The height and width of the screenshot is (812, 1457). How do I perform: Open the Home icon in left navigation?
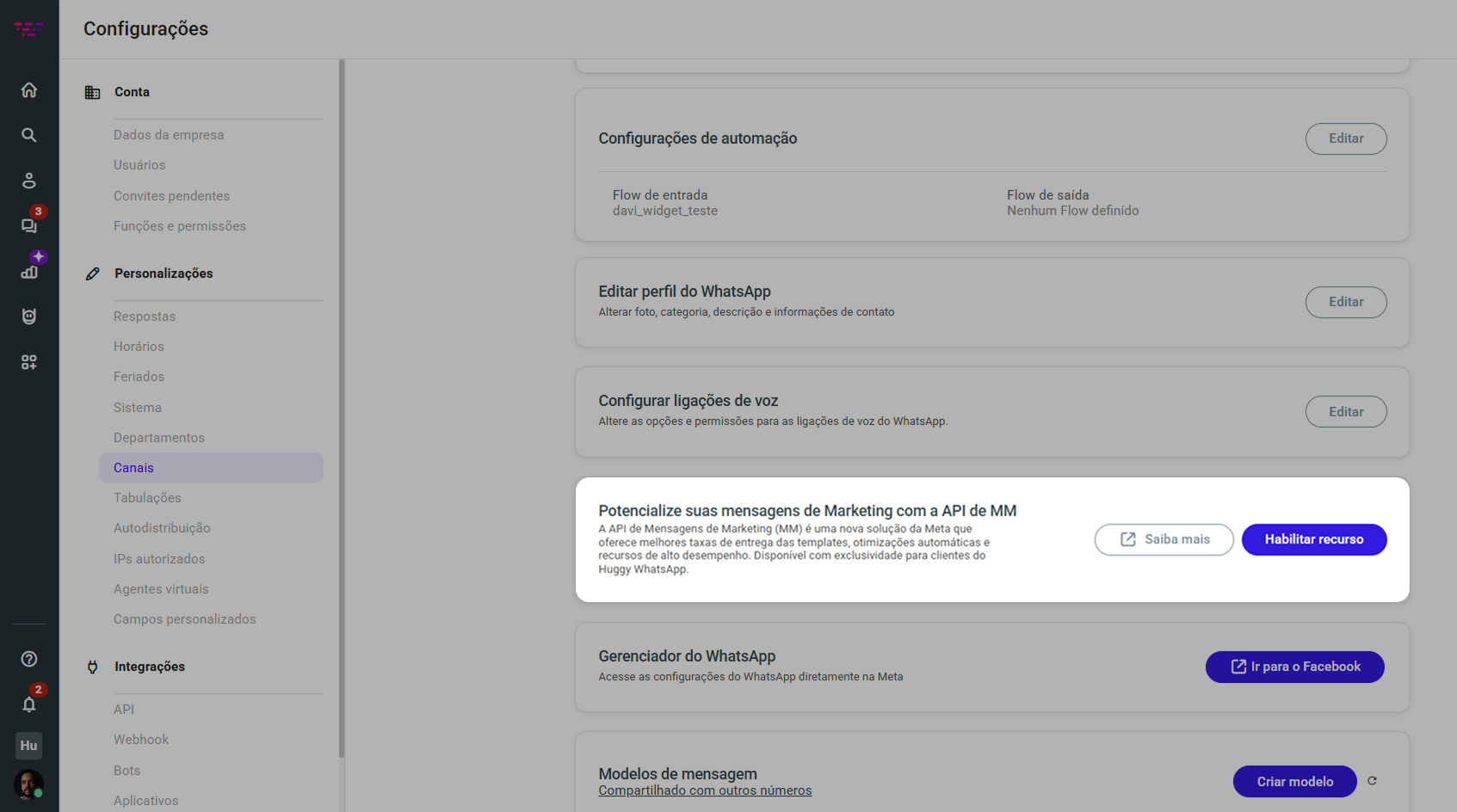pyautogui.click(x=29, y=90)
